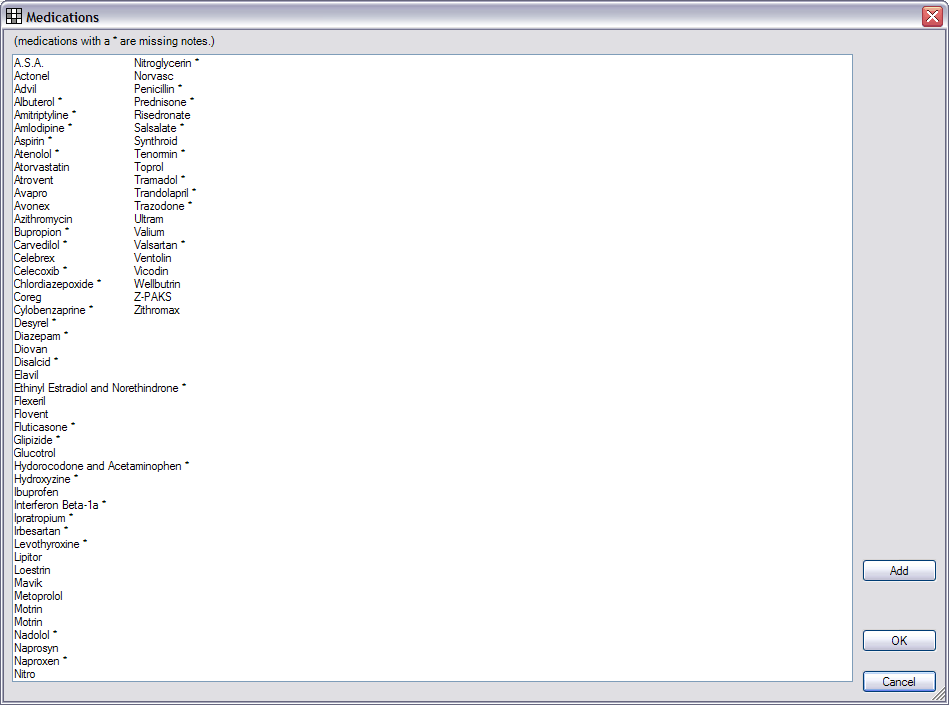Select Bupropion entry

click(41, 232)
